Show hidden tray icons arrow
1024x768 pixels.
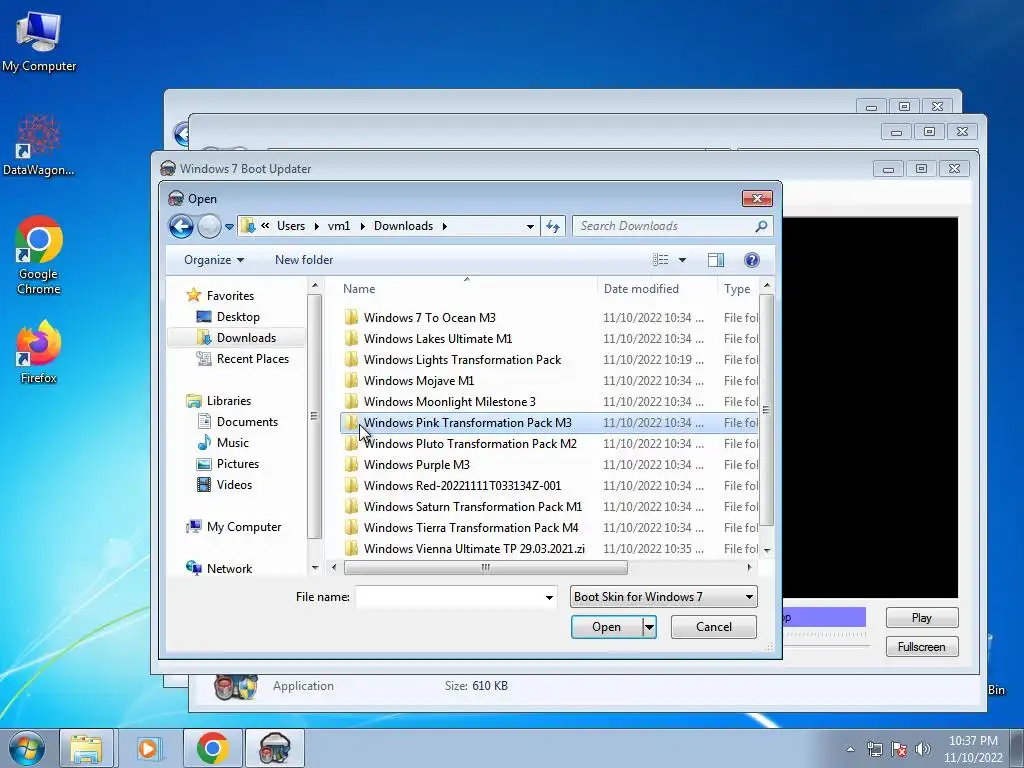(850, 749)
